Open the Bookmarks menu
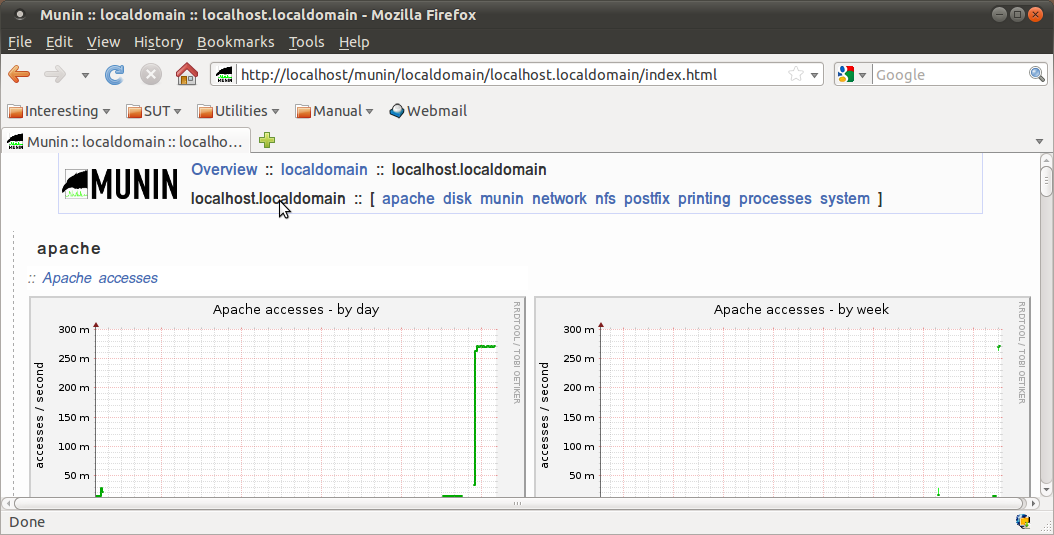This screenshot has height=535, width=1054. coord(235,42)
